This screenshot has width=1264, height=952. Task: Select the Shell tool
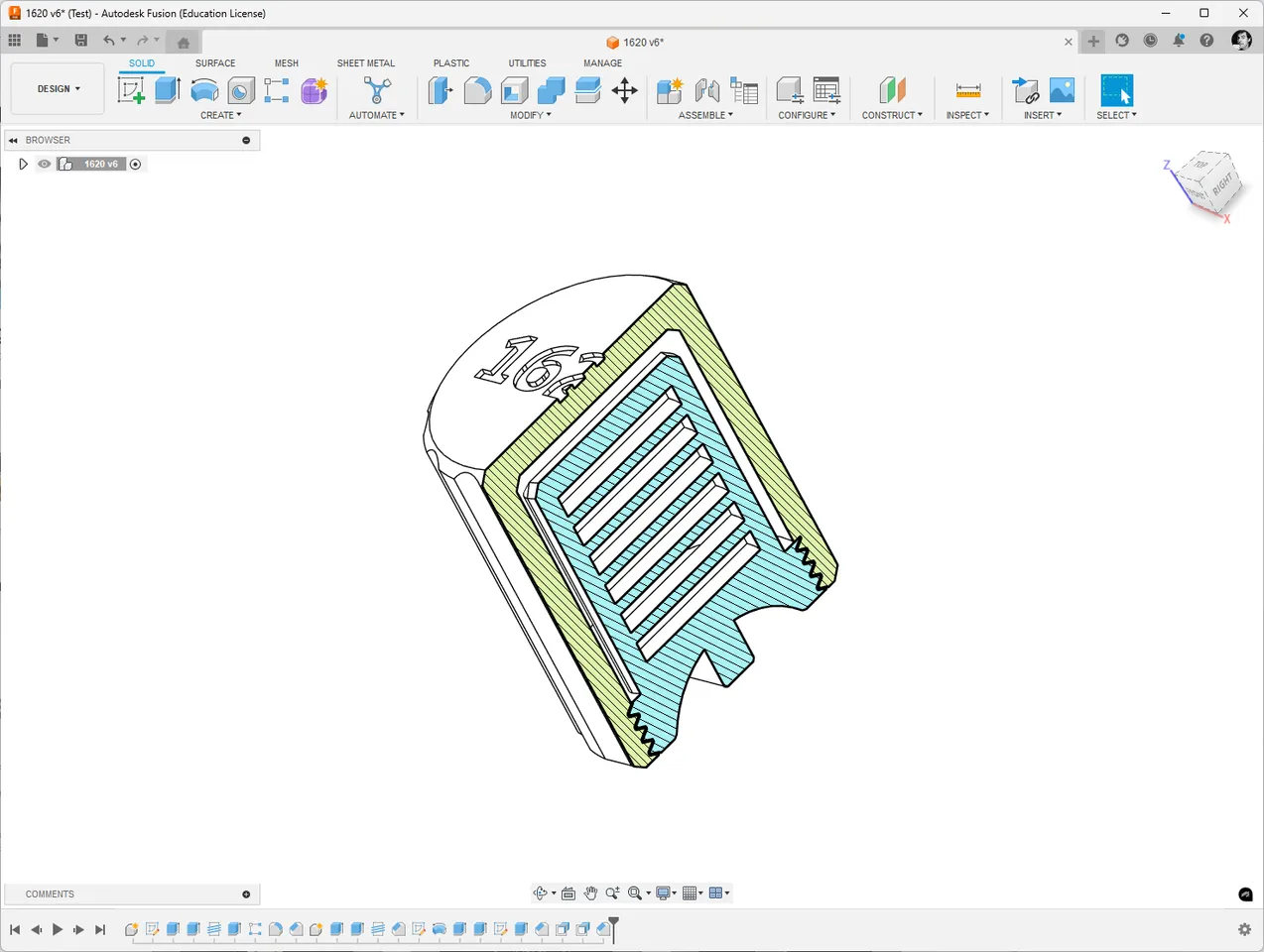tap(514, 90)
